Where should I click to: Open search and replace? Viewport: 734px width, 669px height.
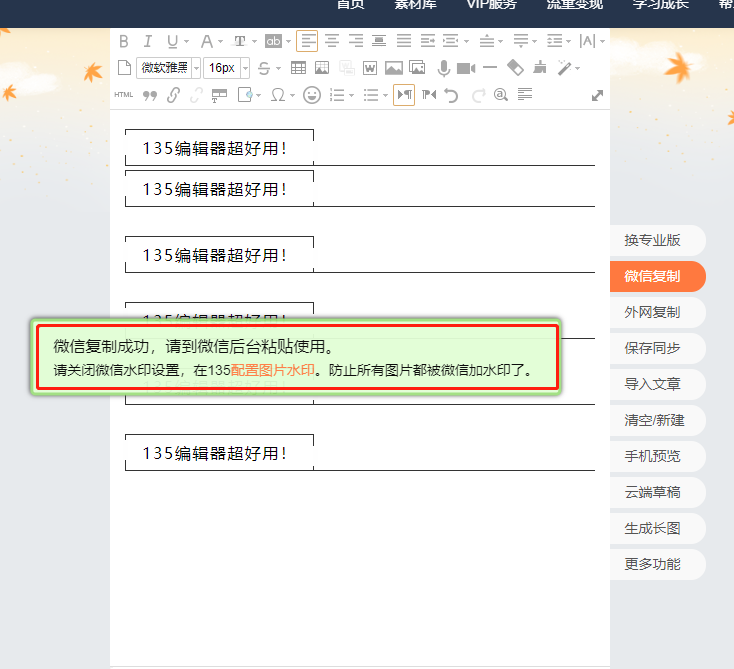coord(501,95)
